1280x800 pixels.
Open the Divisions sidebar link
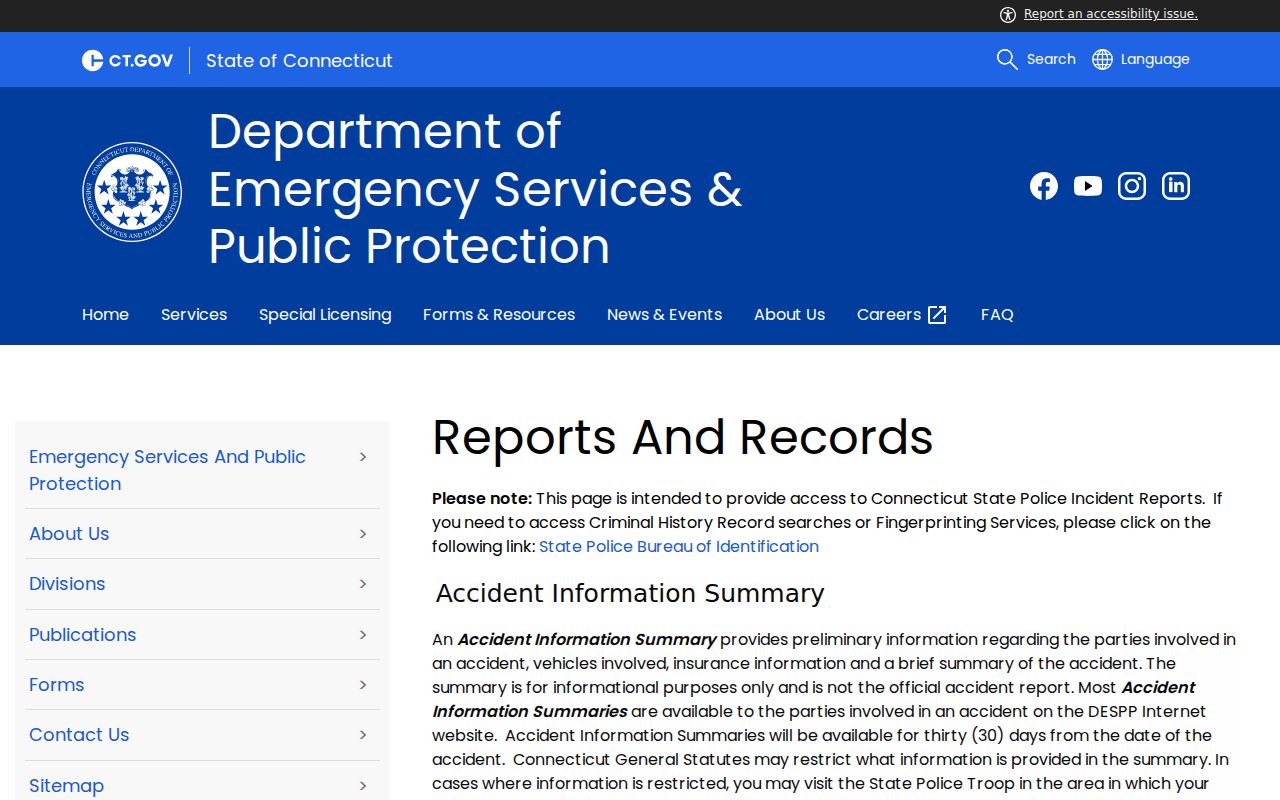pyautogui.click(x=67, y=584)
